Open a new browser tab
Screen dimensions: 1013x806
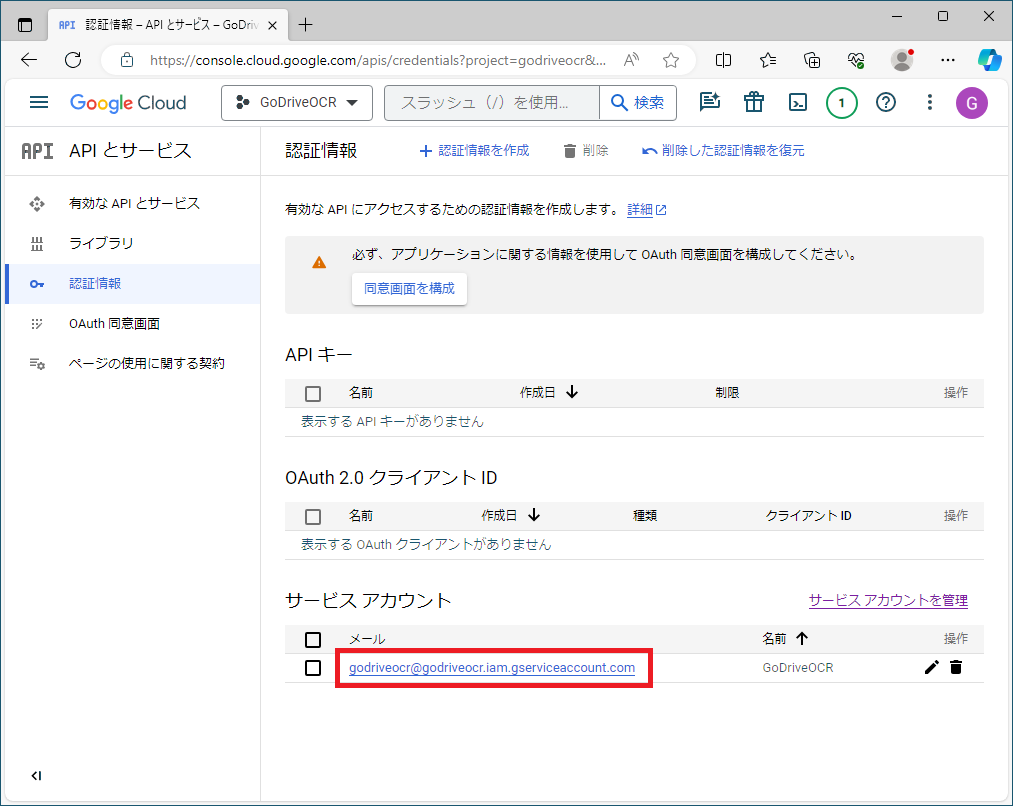305,25
